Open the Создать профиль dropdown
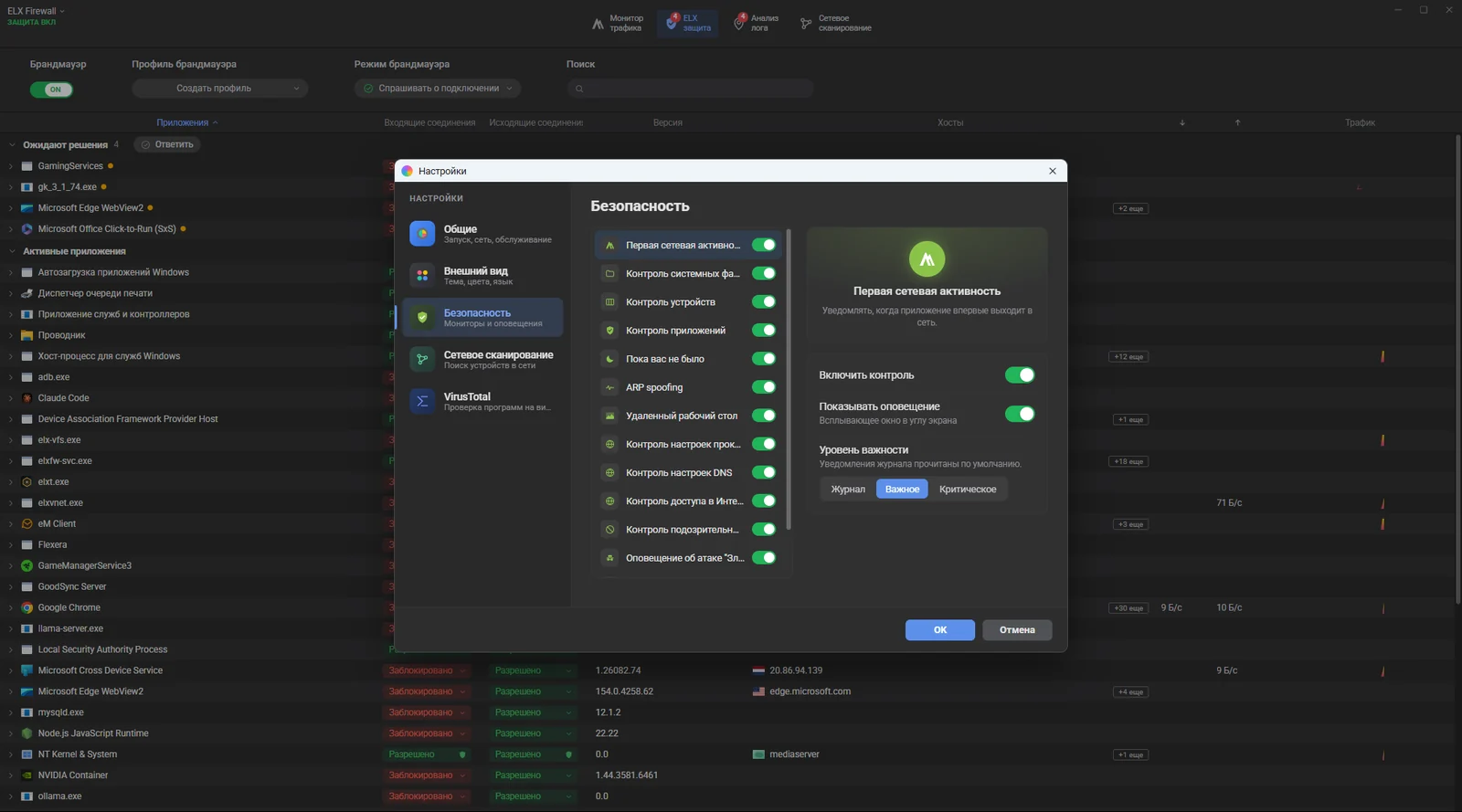Screen dimensions: 1462x812 click(x=220, y=89)
